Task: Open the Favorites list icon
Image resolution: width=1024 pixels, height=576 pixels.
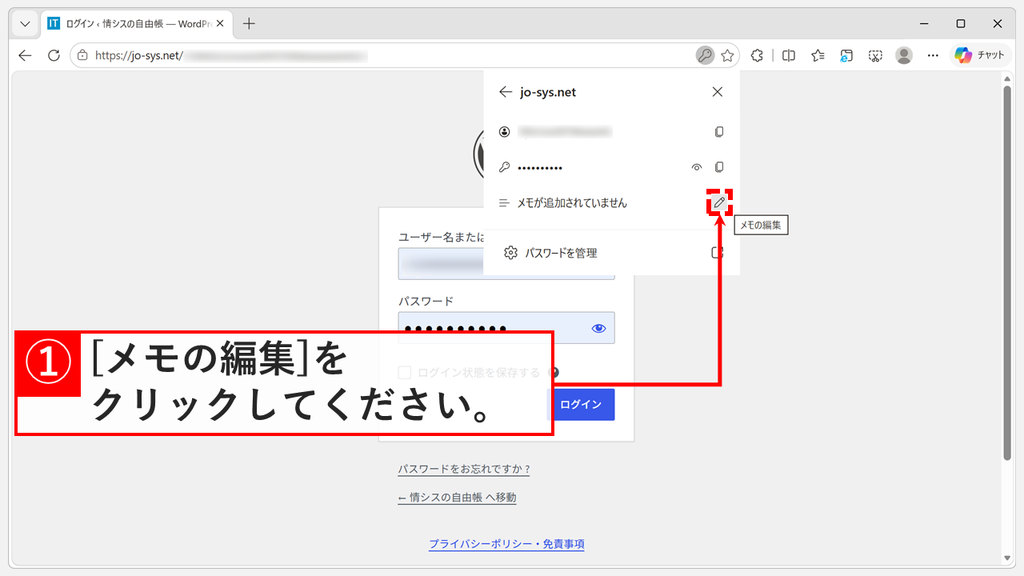Action: coord(818,56)
